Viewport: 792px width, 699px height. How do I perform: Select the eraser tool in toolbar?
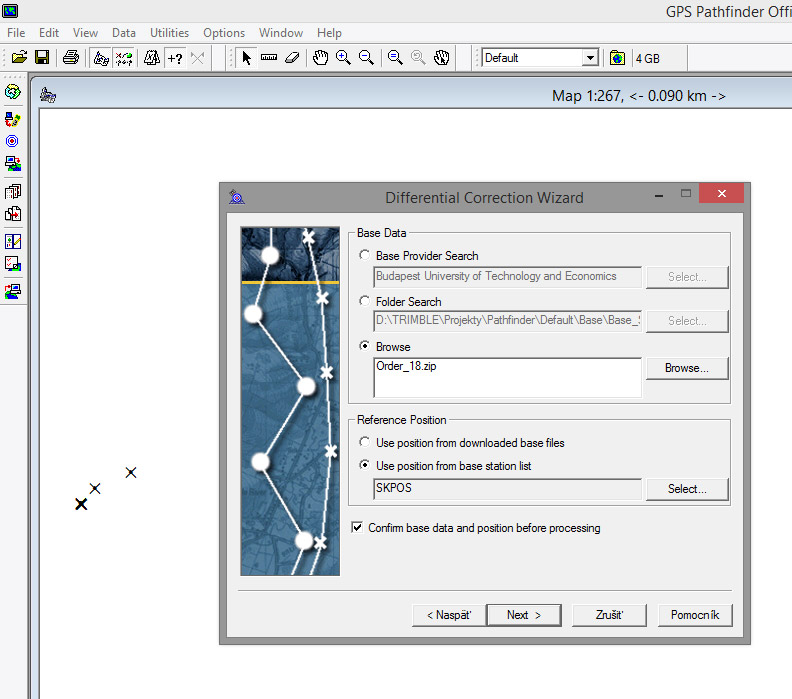point(292,58)
